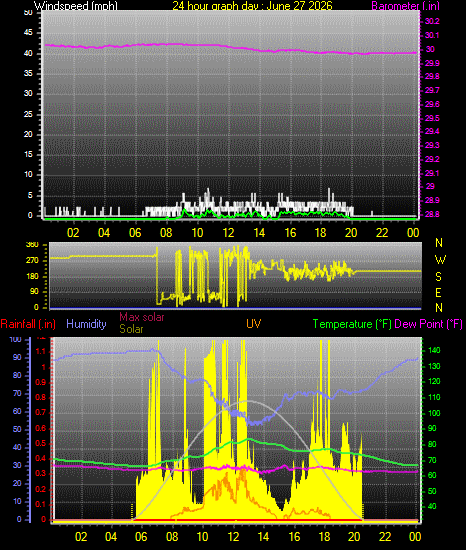
Task: Select the 25 value on windspeed axis
Action: click(x=28, y=114)
